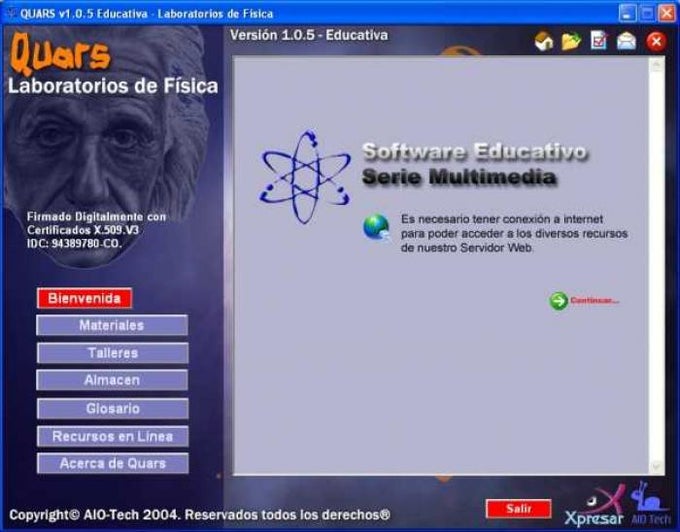Click the green Continuar arrow icon

point(559,300)
